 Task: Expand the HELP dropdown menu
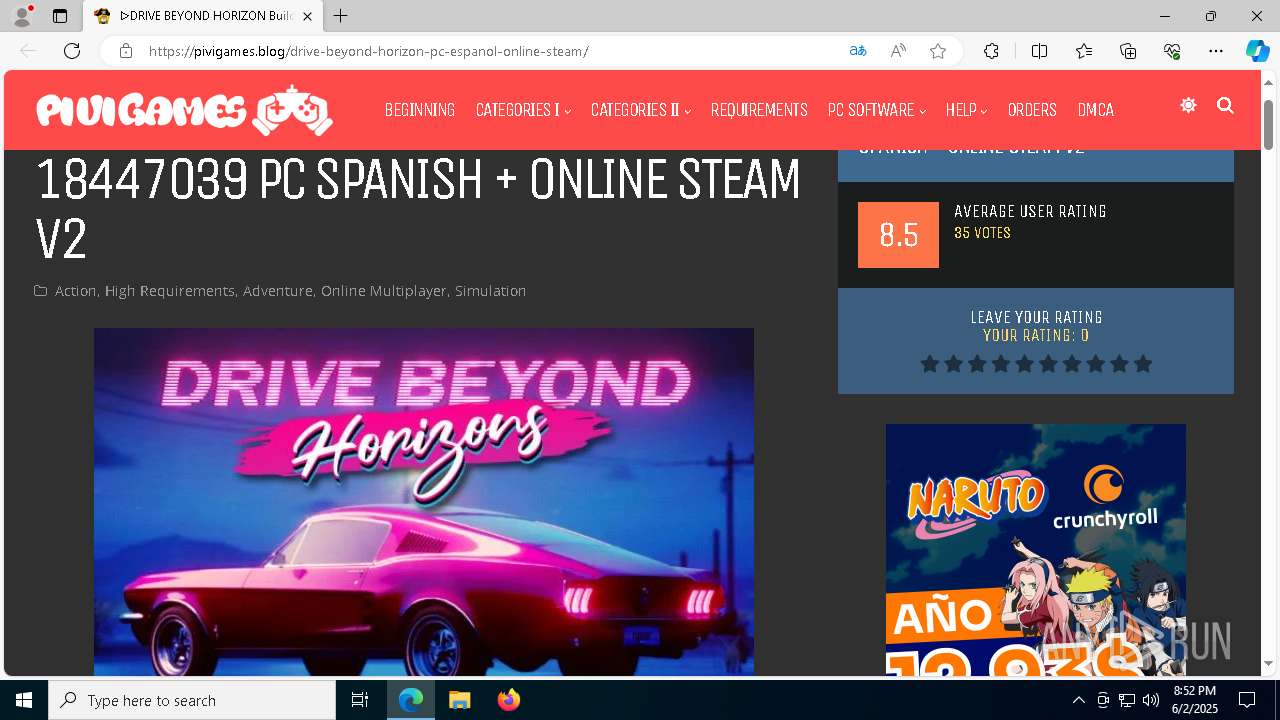[966, 110]
